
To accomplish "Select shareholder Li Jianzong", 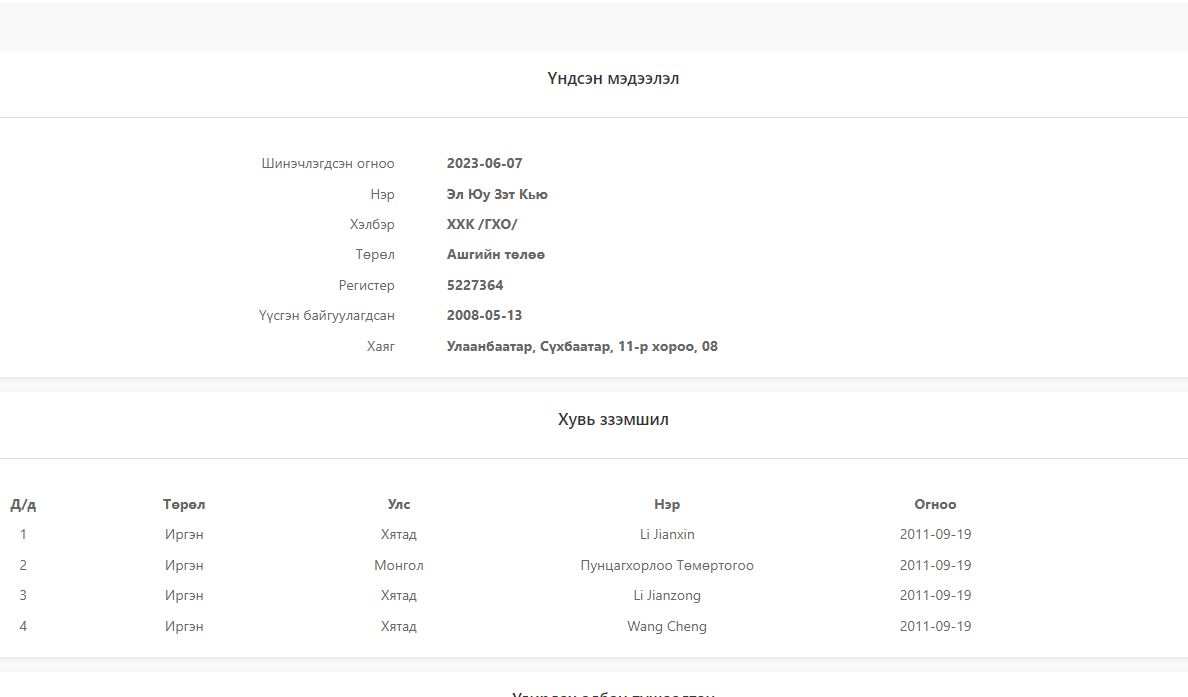I will [x=667, y=595].
